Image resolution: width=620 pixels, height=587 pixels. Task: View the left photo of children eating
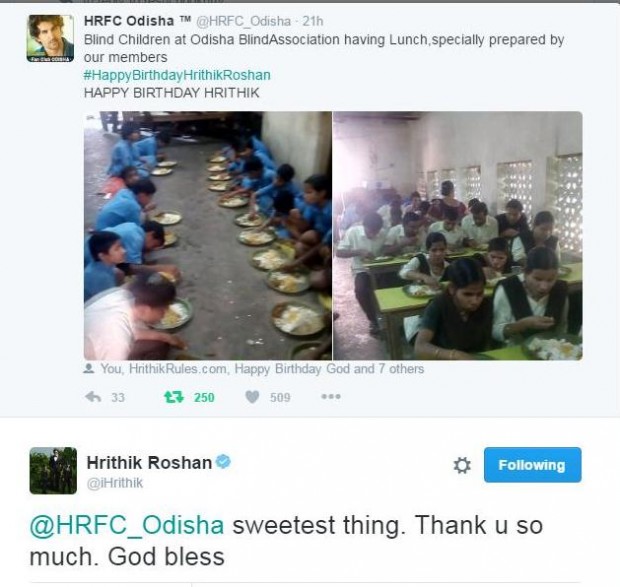[x=208, y=236]
